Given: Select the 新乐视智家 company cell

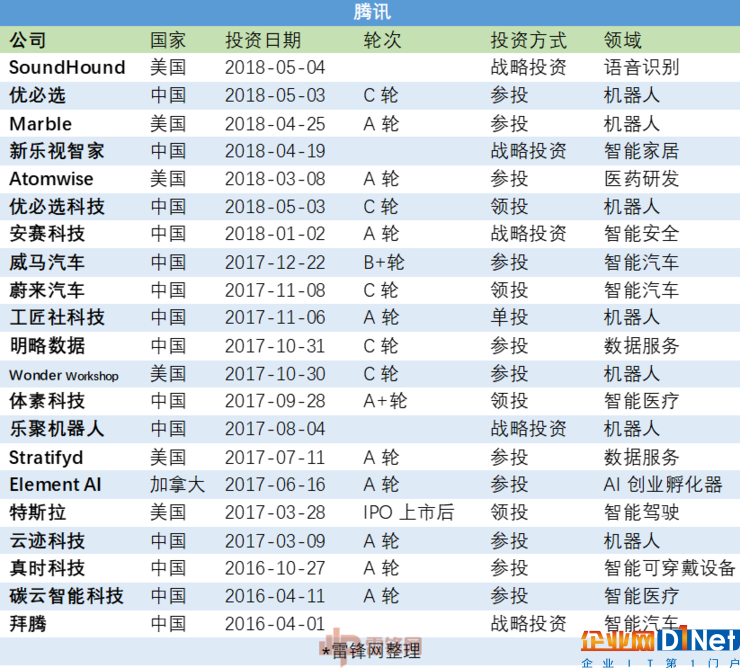Looking at the screenshot, I should coord(57,151).
